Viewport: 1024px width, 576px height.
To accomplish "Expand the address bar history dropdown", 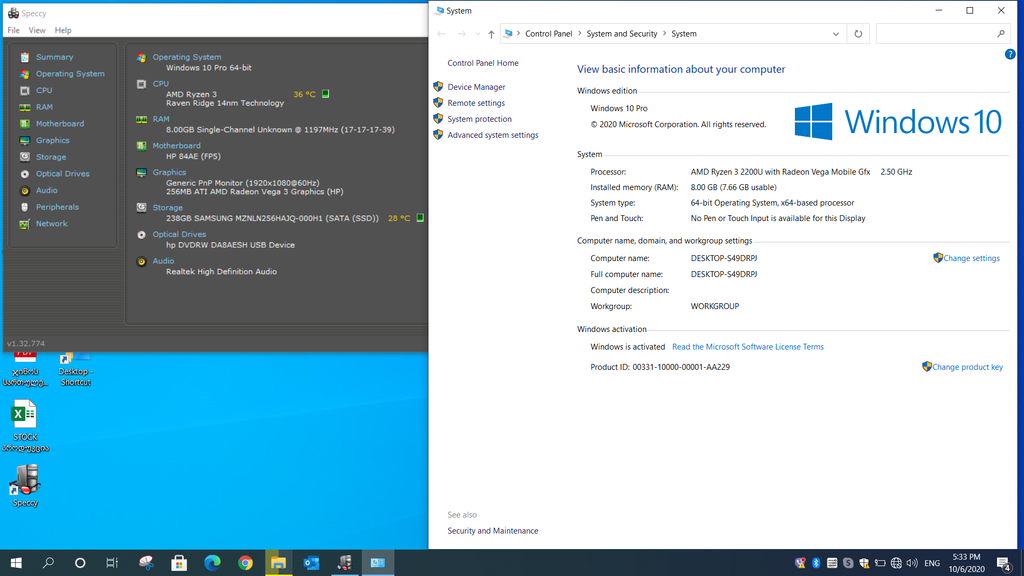I will (x=836, y=34).
